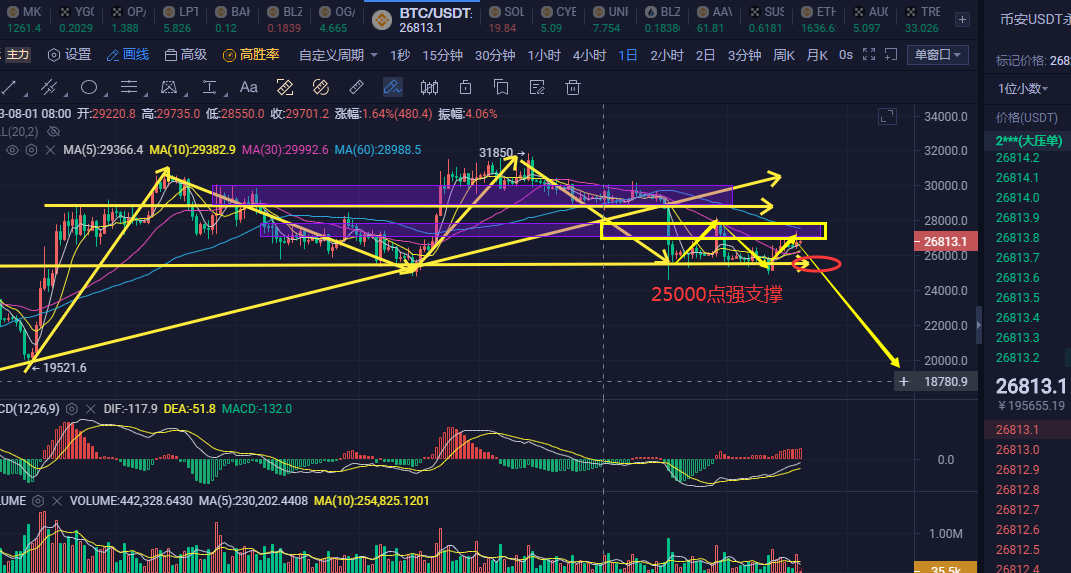Lock drawings using the padlock icon
The height and width of the screenshot is (573, 1071).
coord(465,87)
